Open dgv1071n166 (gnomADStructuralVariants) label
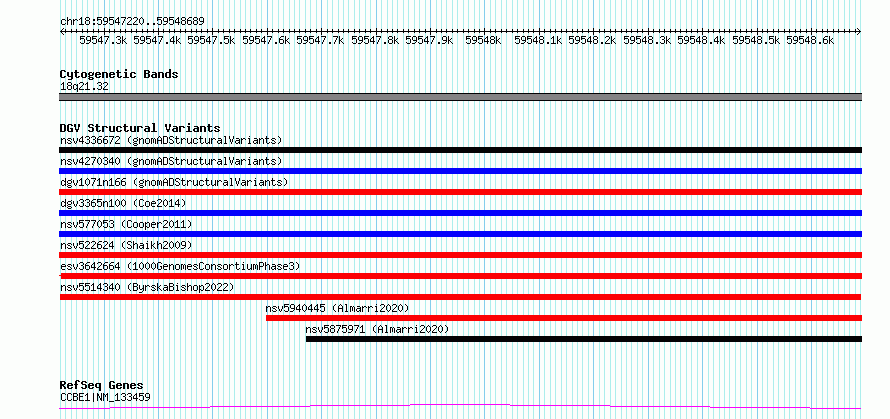 pyautogui.click(x=174, y=182)
